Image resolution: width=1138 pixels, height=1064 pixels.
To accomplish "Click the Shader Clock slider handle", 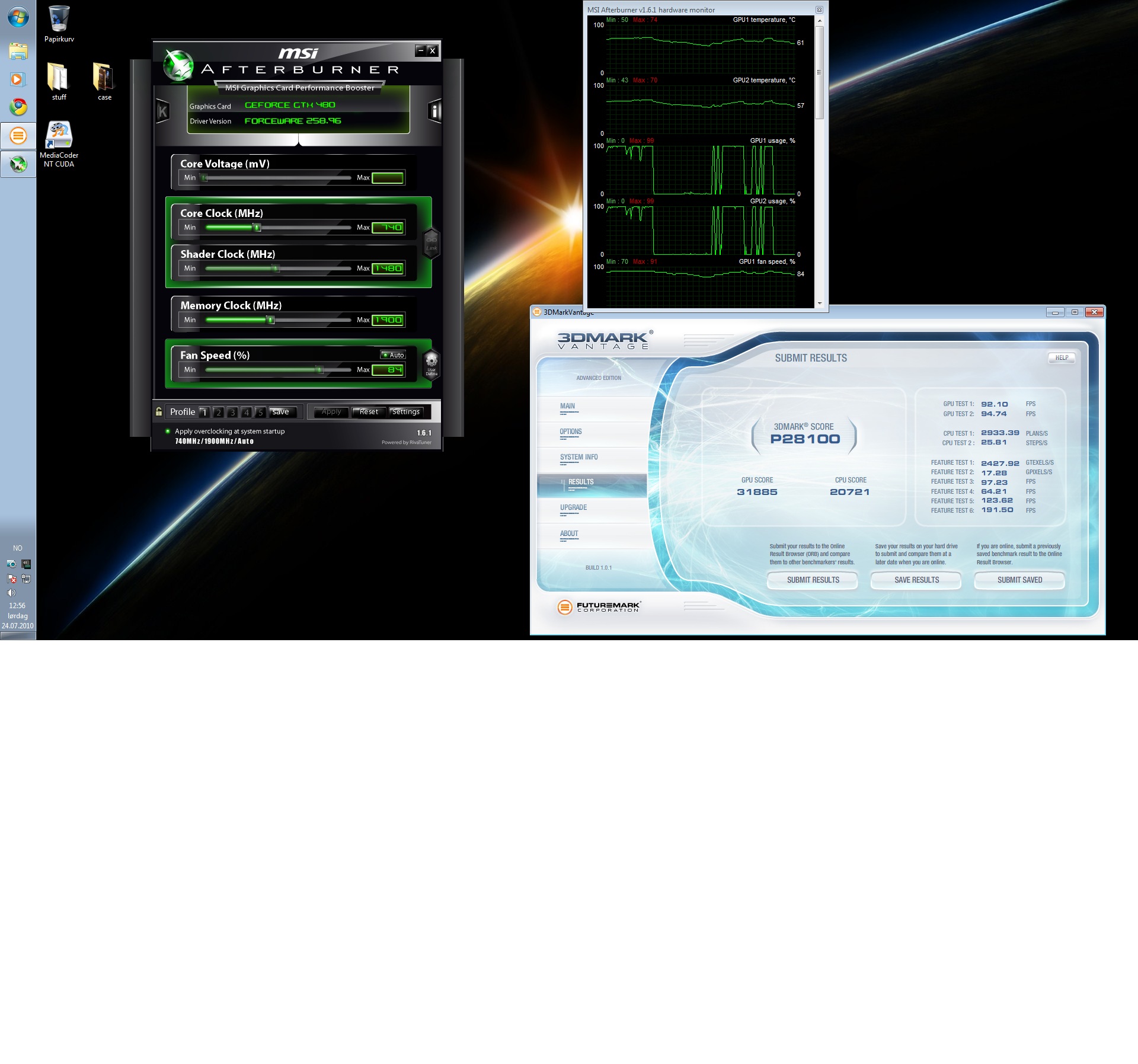I will coord(276,269).
